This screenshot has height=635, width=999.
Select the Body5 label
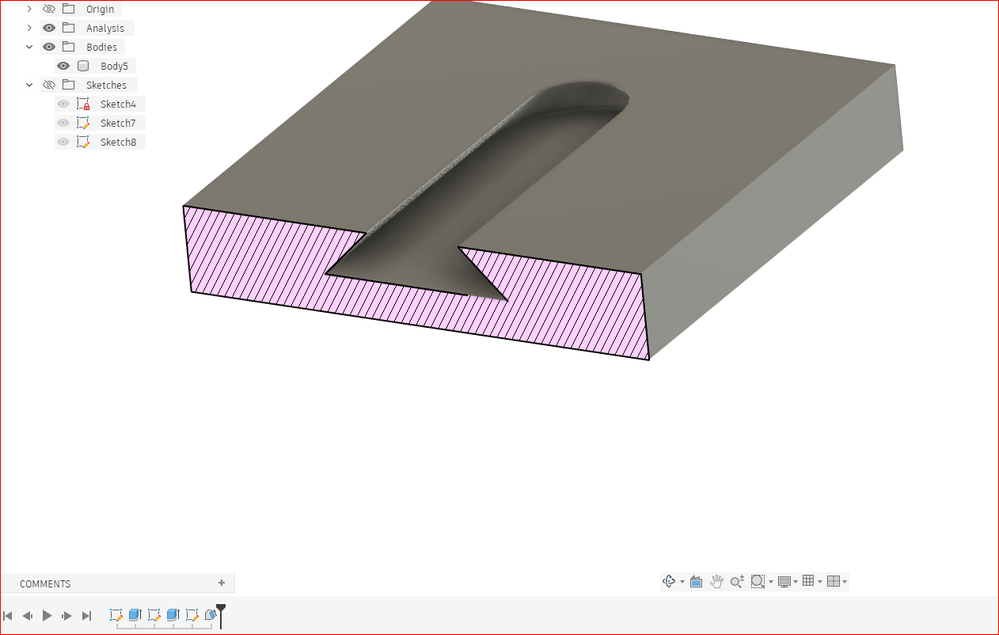(114, 66)
